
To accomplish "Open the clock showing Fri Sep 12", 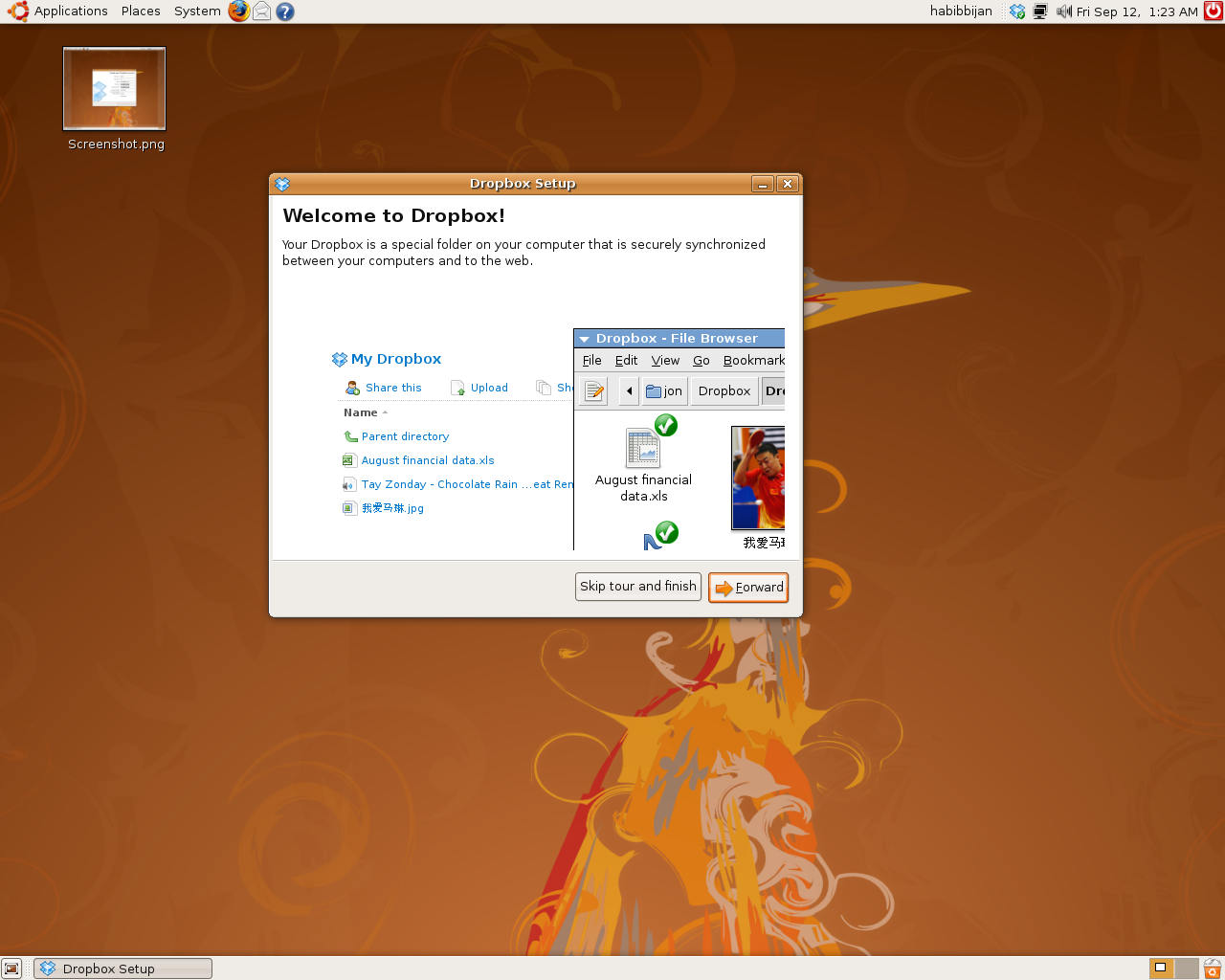I will coord(1137,11).
